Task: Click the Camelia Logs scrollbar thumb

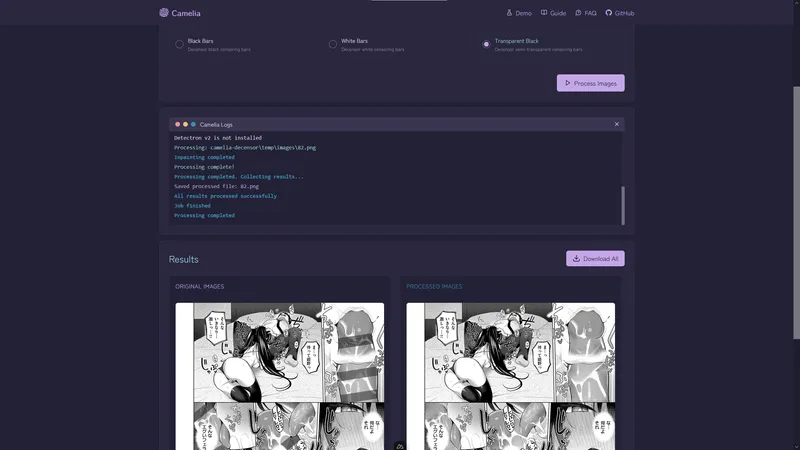Action: tap(623, 206)
